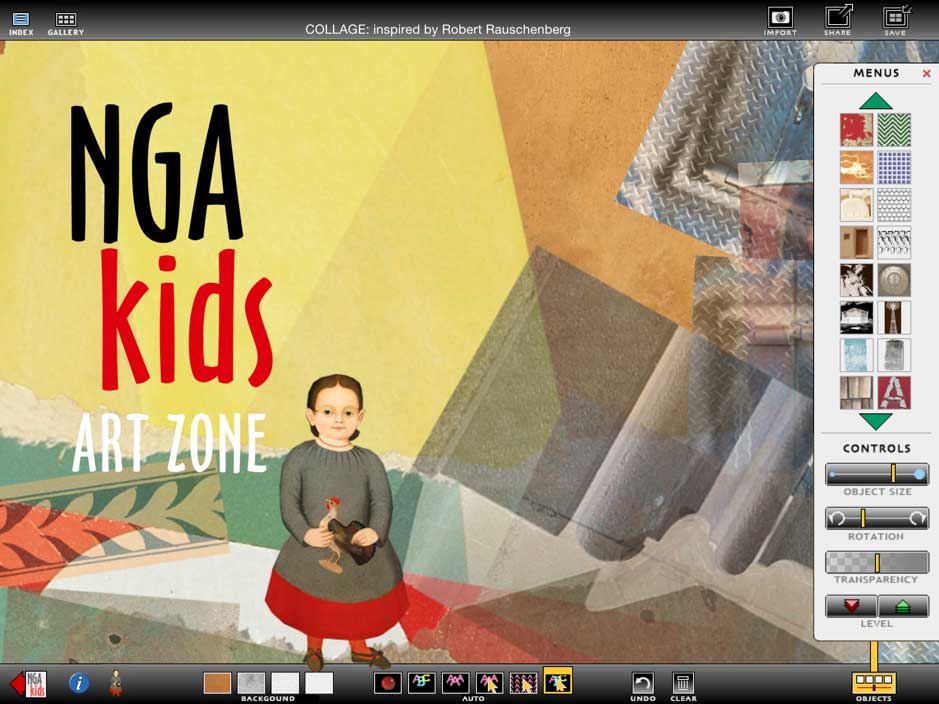The height and width of the screenshot is (704, 939).
Task: Go back via NGA kids home icon
Action: click(x=29, y=683)
